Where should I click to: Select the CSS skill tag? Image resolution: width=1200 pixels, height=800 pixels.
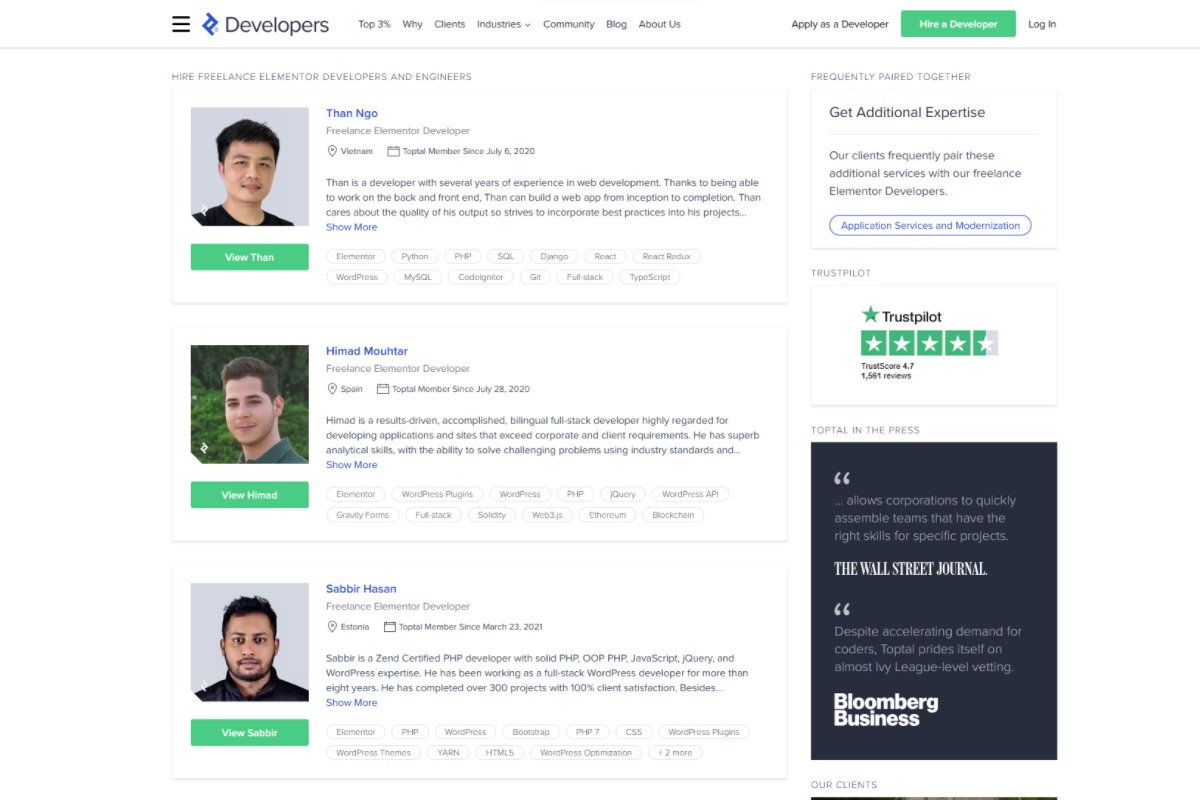[634, 733]
